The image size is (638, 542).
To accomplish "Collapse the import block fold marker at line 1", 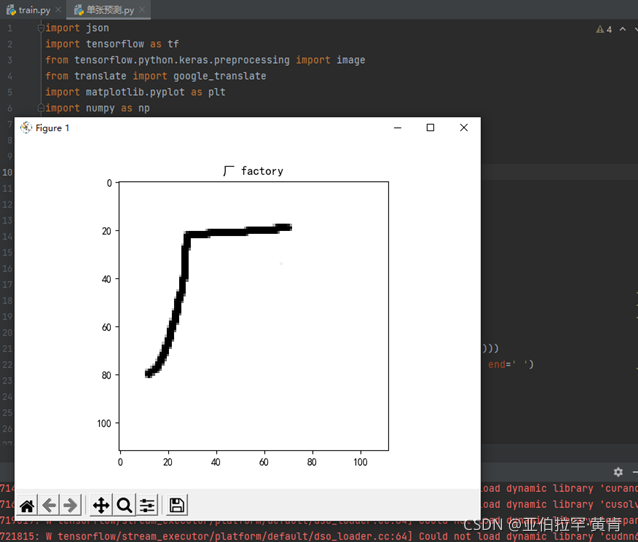I will (x=40, y=28).
